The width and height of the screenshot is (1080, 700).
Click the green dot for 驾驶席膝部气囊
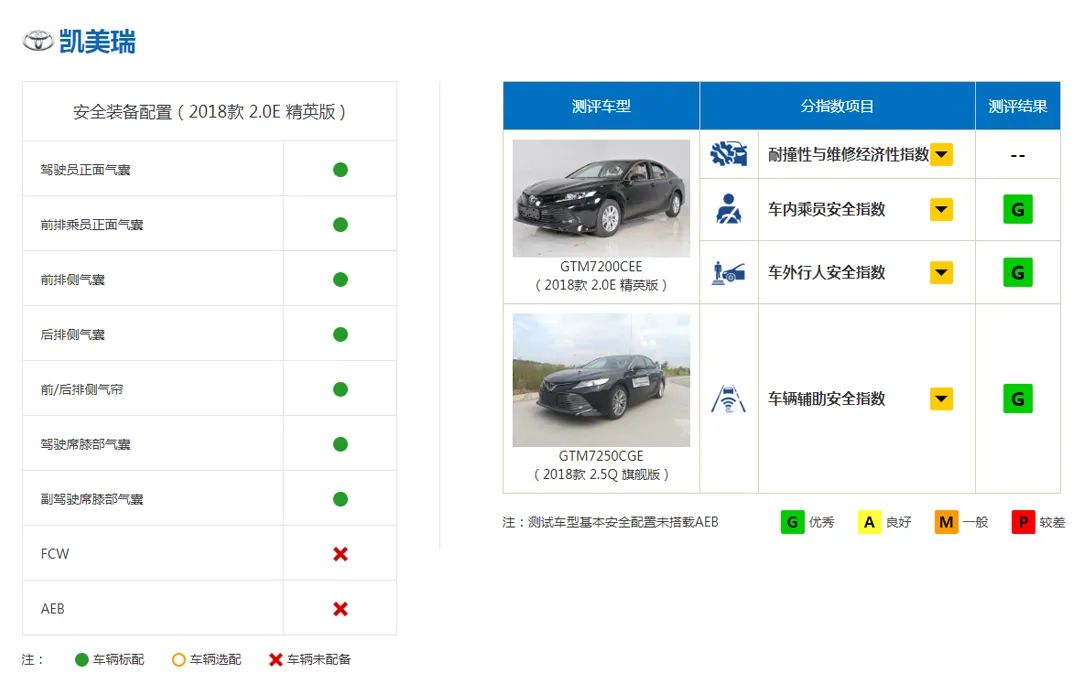(x=340, y=444)
